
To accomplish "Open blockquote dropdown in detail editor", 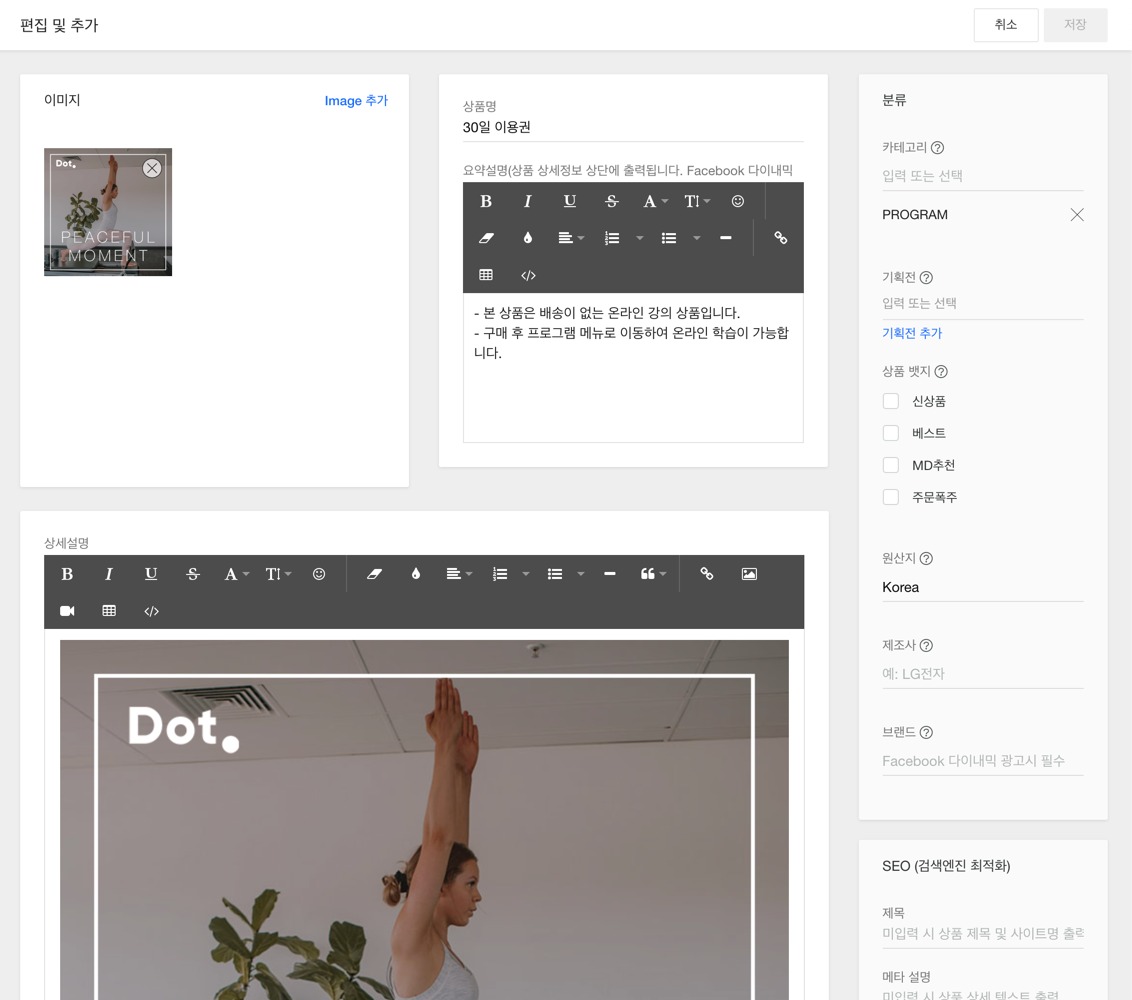I will [653, 574].
